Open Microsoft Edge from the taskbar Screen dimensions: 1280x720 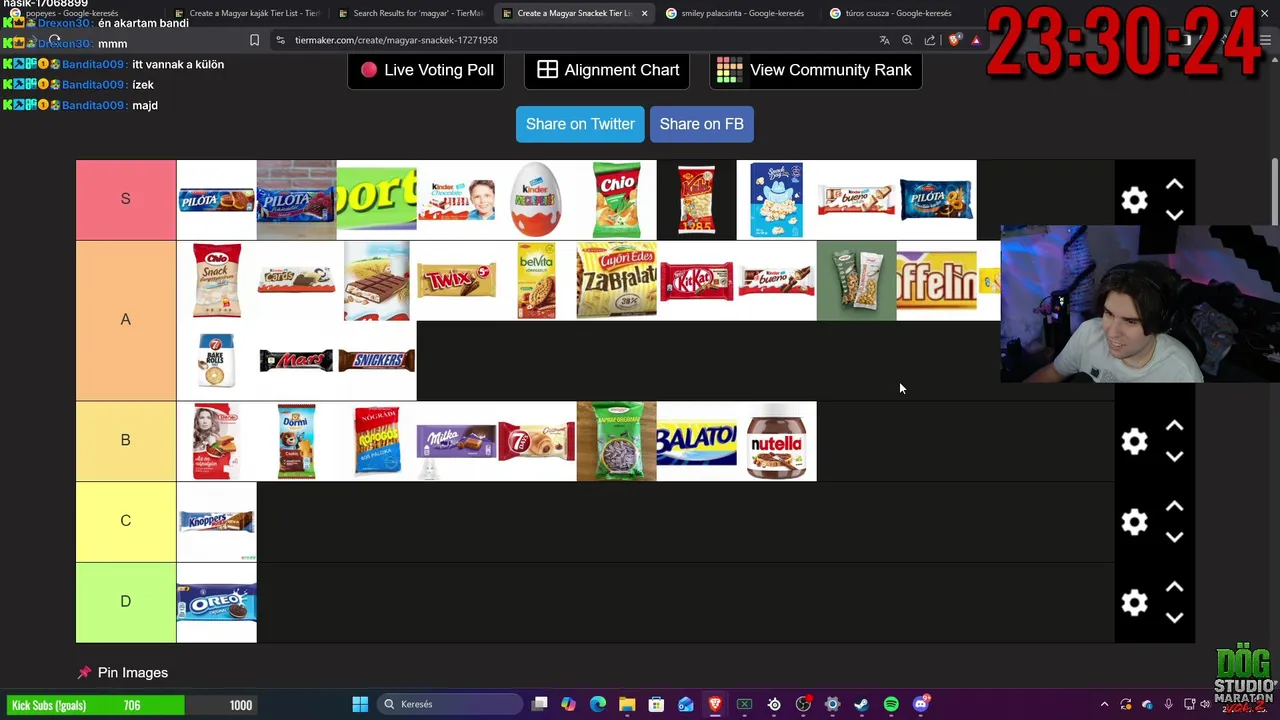(x=598, y=704)
